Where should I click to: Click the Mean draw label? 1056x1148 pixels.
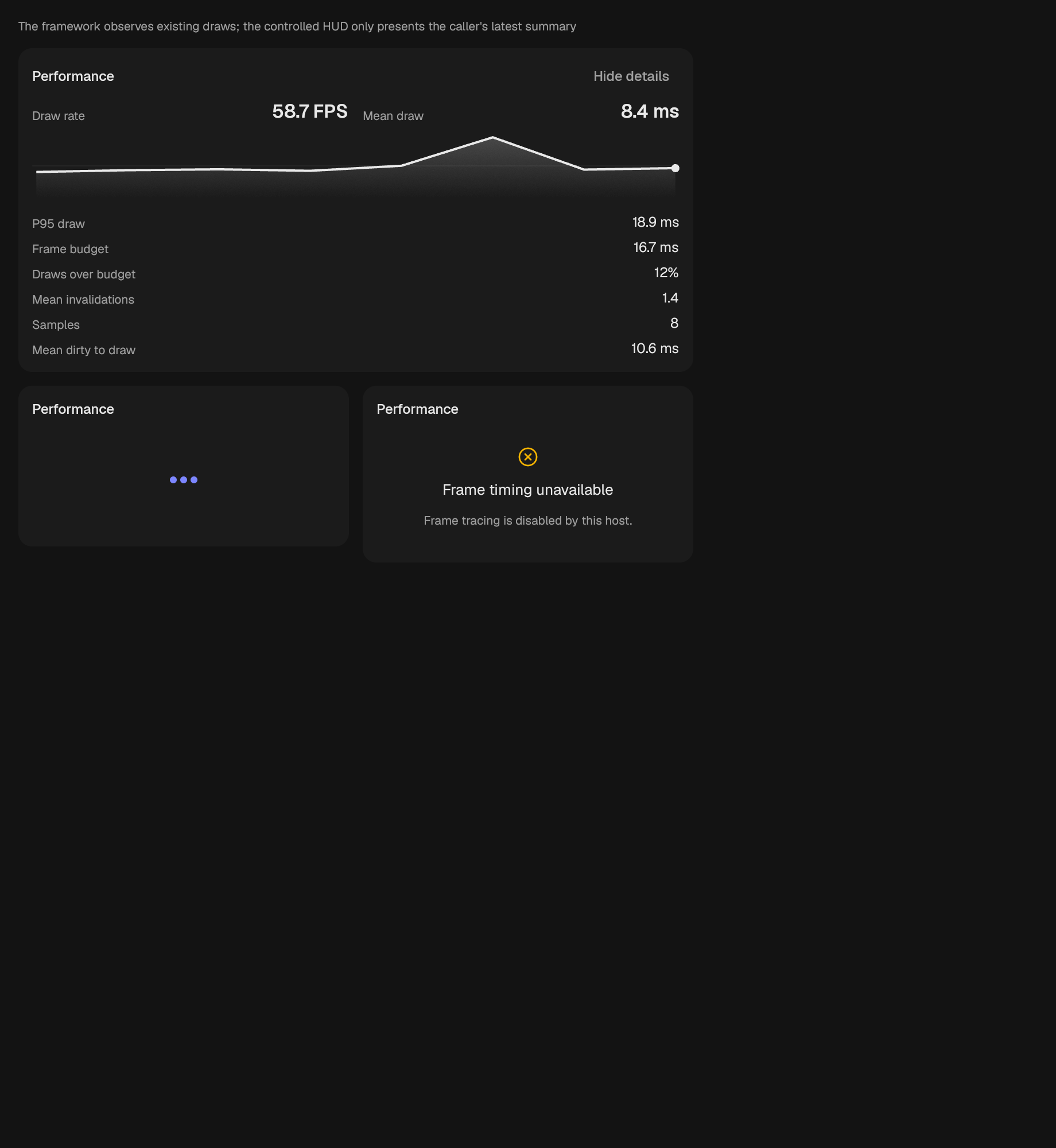[x=393, y=116]
